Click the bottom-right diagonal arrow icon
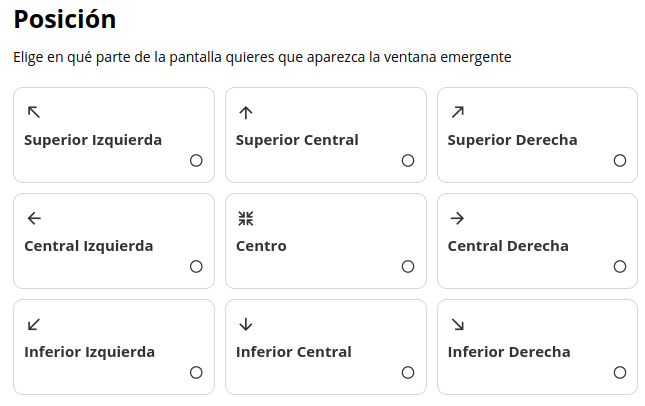Screen dimensions: 645x406 click(458, 324)
